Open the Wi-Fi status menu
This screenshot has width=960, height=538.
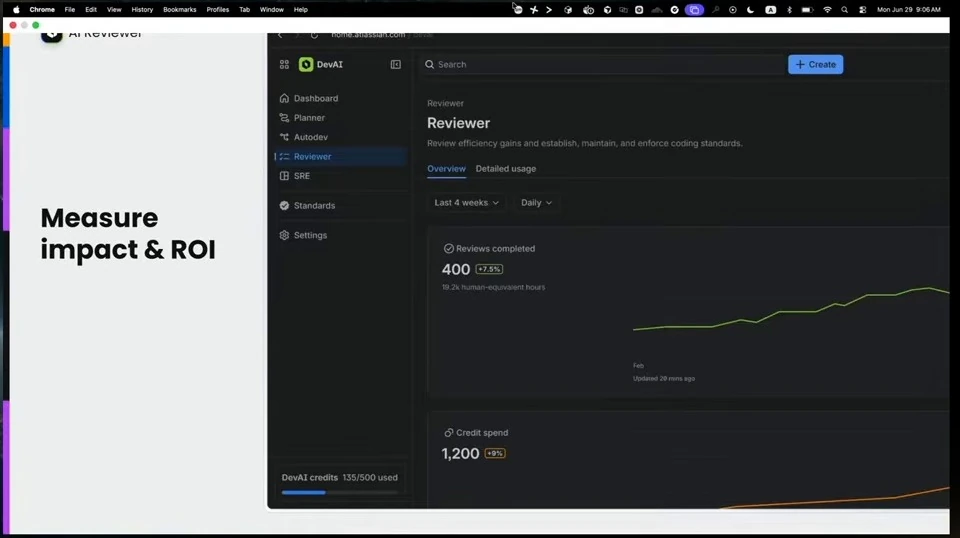[827, 10]
